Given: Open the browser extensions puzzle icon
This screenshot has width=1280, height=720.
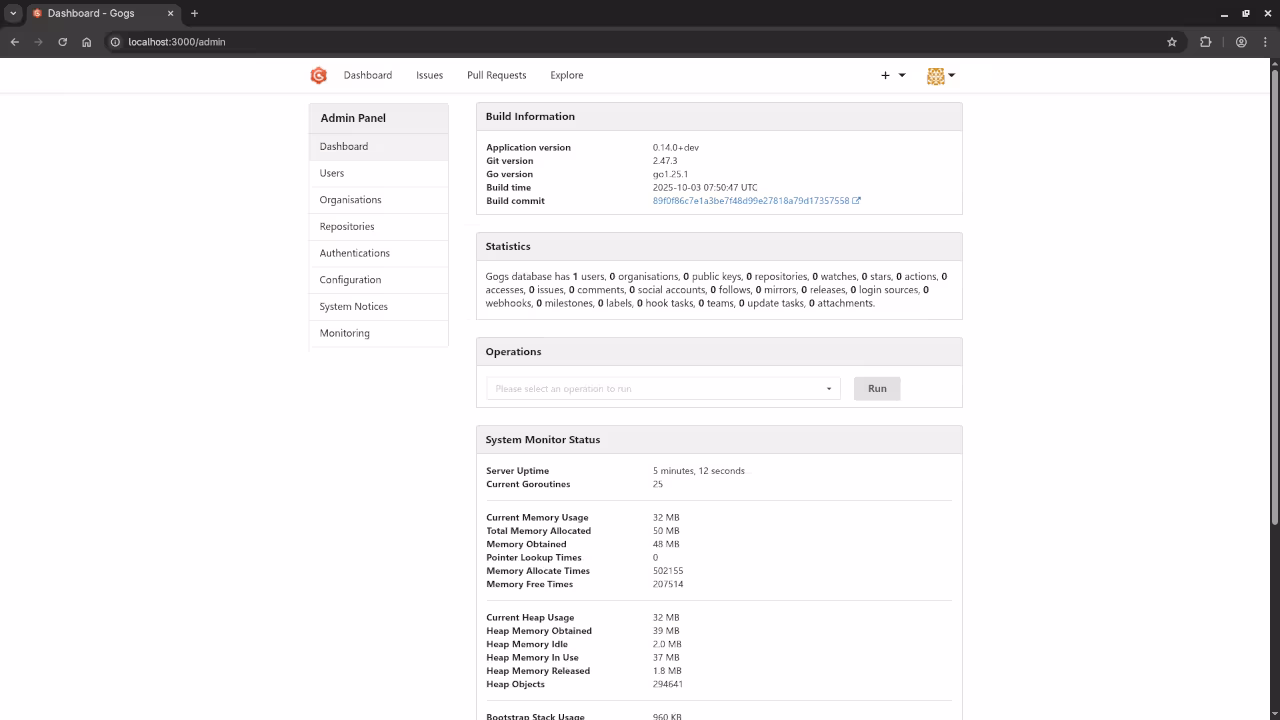Looking at the screenshot, I should 1205,42.
